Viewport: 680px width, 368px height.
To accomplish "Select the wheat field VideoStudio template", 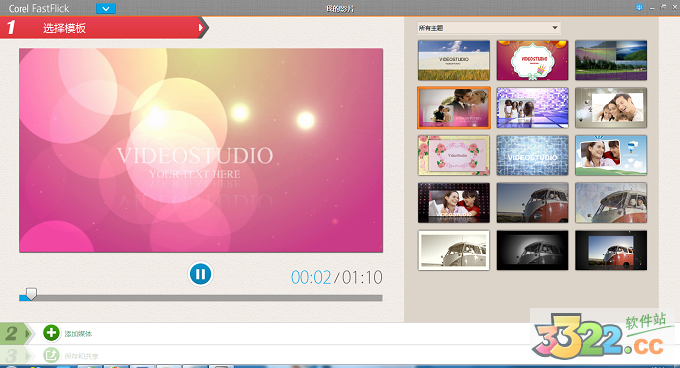I will (x=454, y=60).
